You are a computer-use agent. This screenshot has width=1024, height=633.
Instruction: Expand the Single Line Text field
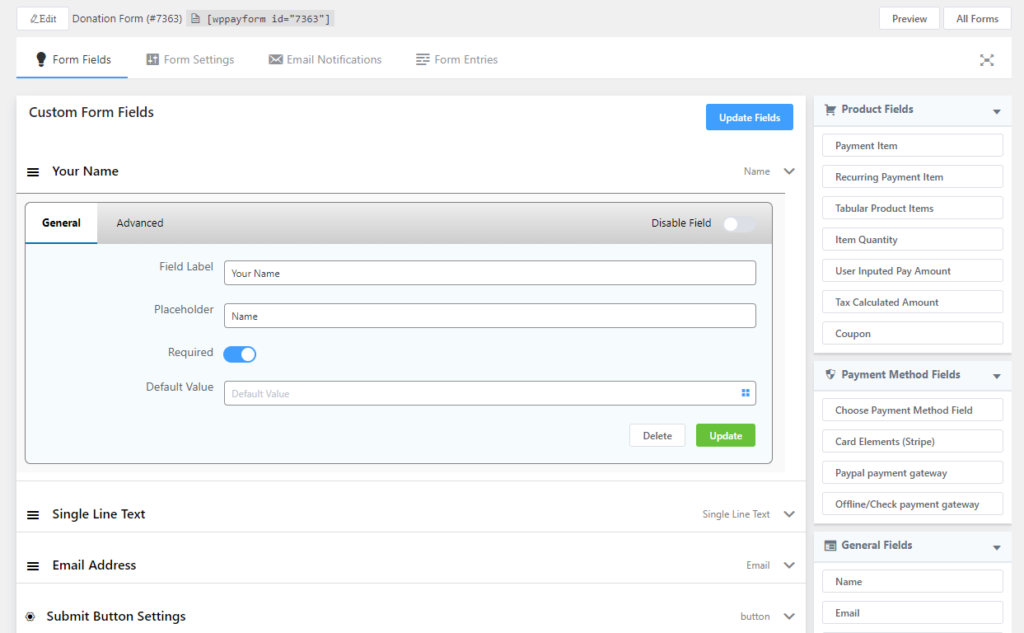tap(789, 514)
